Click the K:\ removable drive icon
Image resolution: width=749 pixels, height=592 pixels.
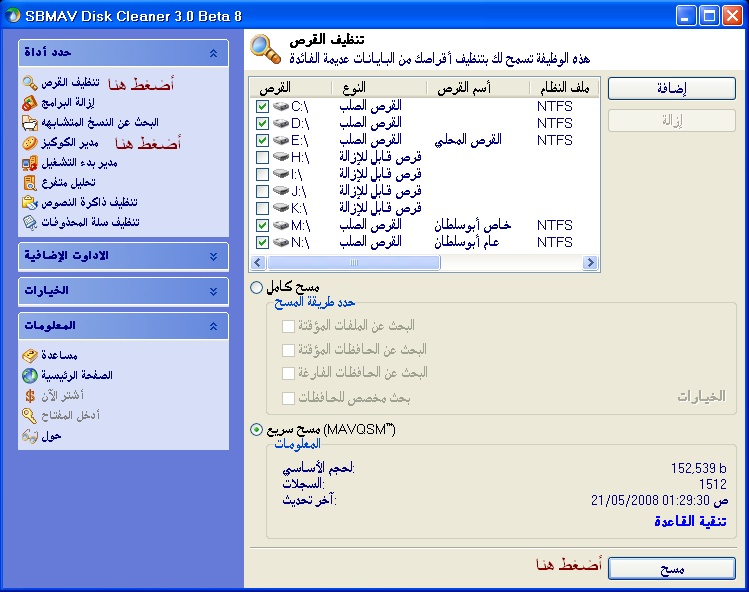281,208
